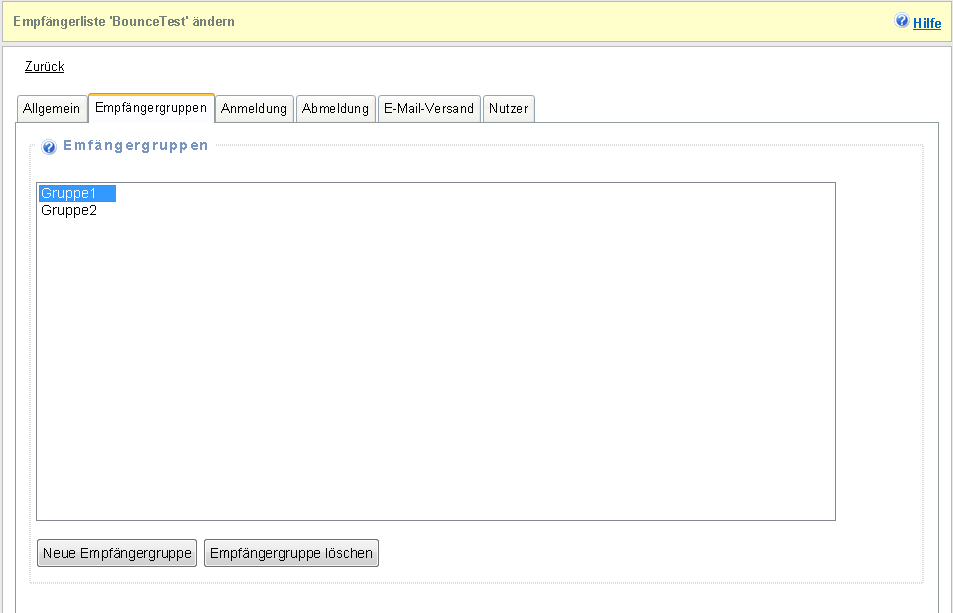Switch to the Allgemein tab
The width and height of the screenshot is (953, 613).
pyautogui.click(x=51, y=109)
